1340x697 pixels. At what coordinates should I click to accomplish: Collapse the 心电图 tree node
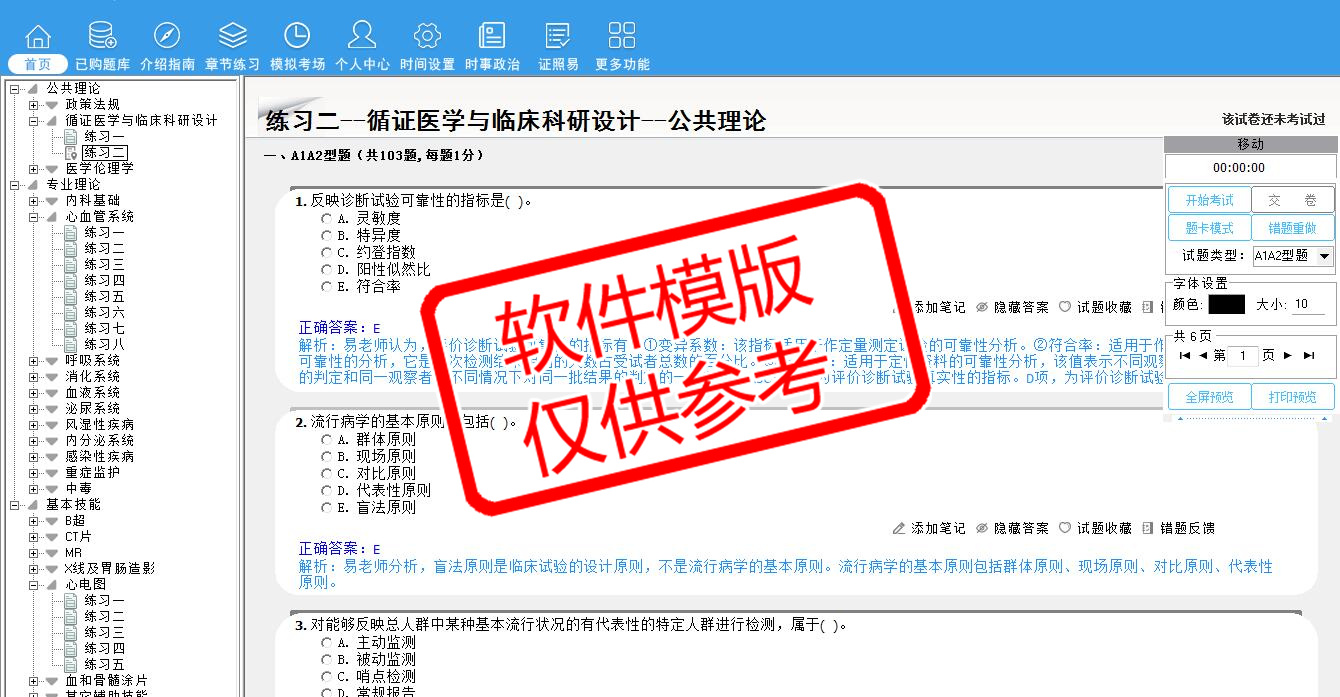(x=34, y=585)
